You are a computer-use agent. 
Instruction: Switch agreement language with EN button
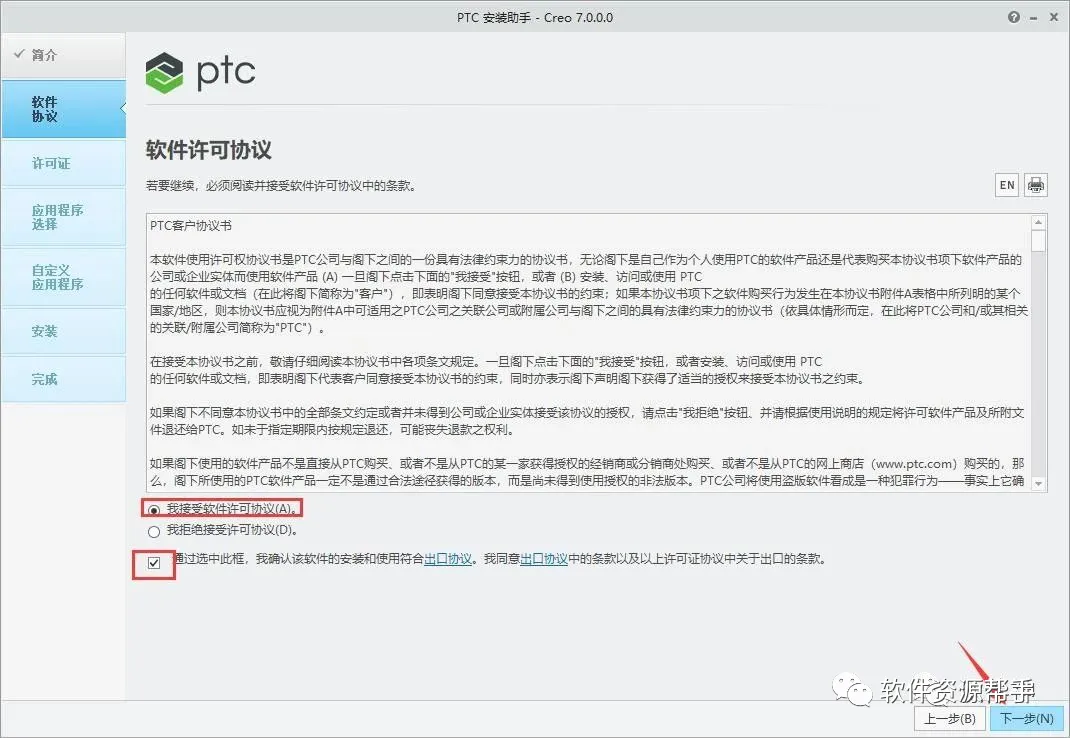1007,185
